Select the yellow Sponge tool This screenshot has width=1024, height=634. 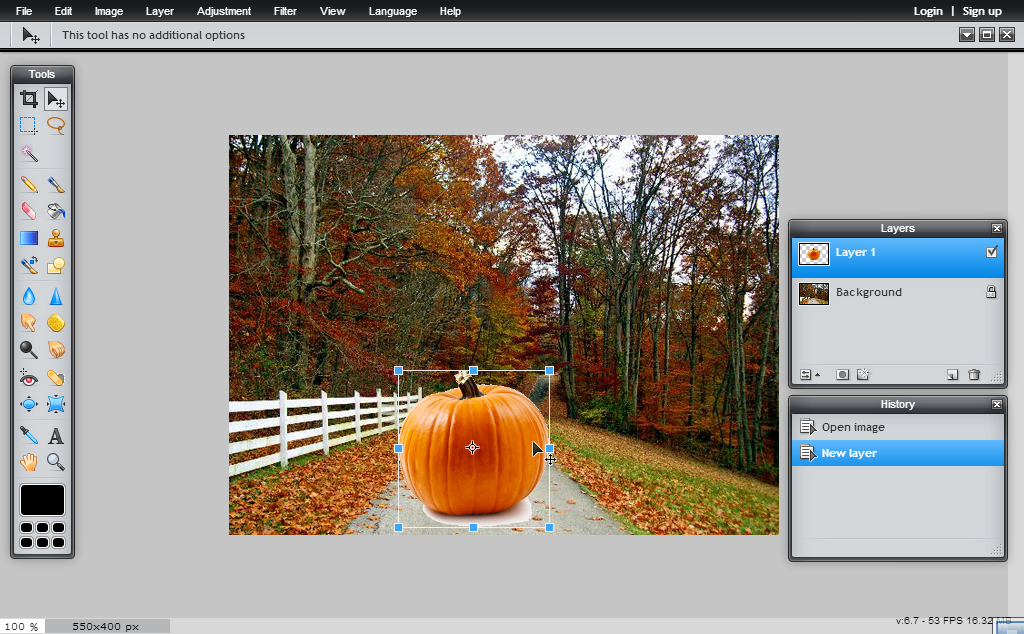point(56,323)
